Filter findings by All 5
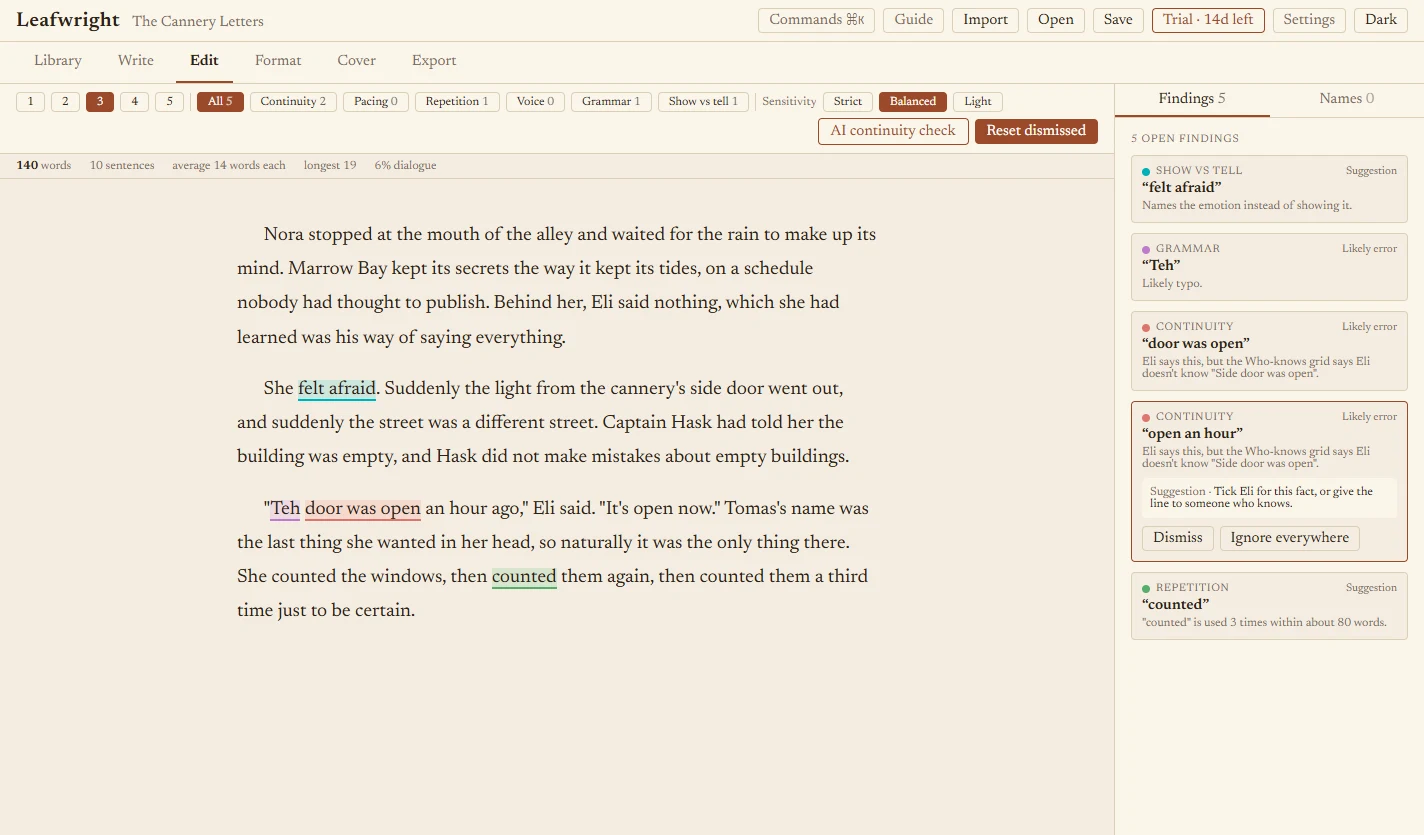 point(220,101)
